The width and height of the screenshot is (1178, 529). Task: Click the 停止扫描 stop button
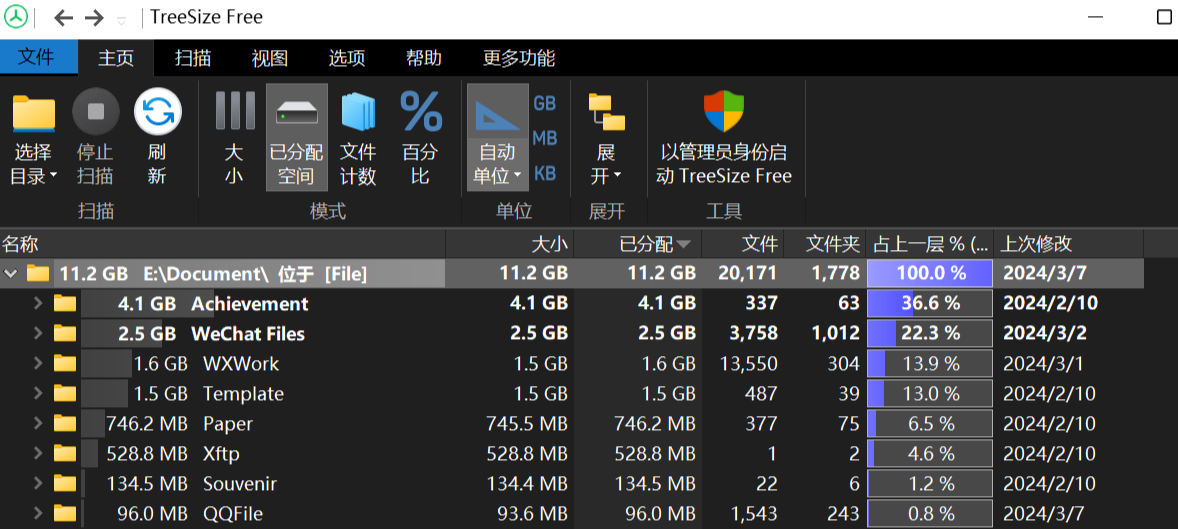click(x=95, y=137)
